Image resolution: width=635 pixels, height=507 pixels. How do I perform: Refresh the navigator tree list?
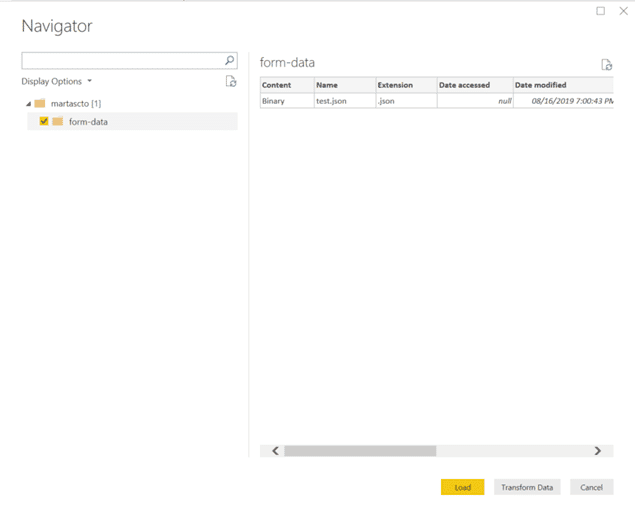231,81
